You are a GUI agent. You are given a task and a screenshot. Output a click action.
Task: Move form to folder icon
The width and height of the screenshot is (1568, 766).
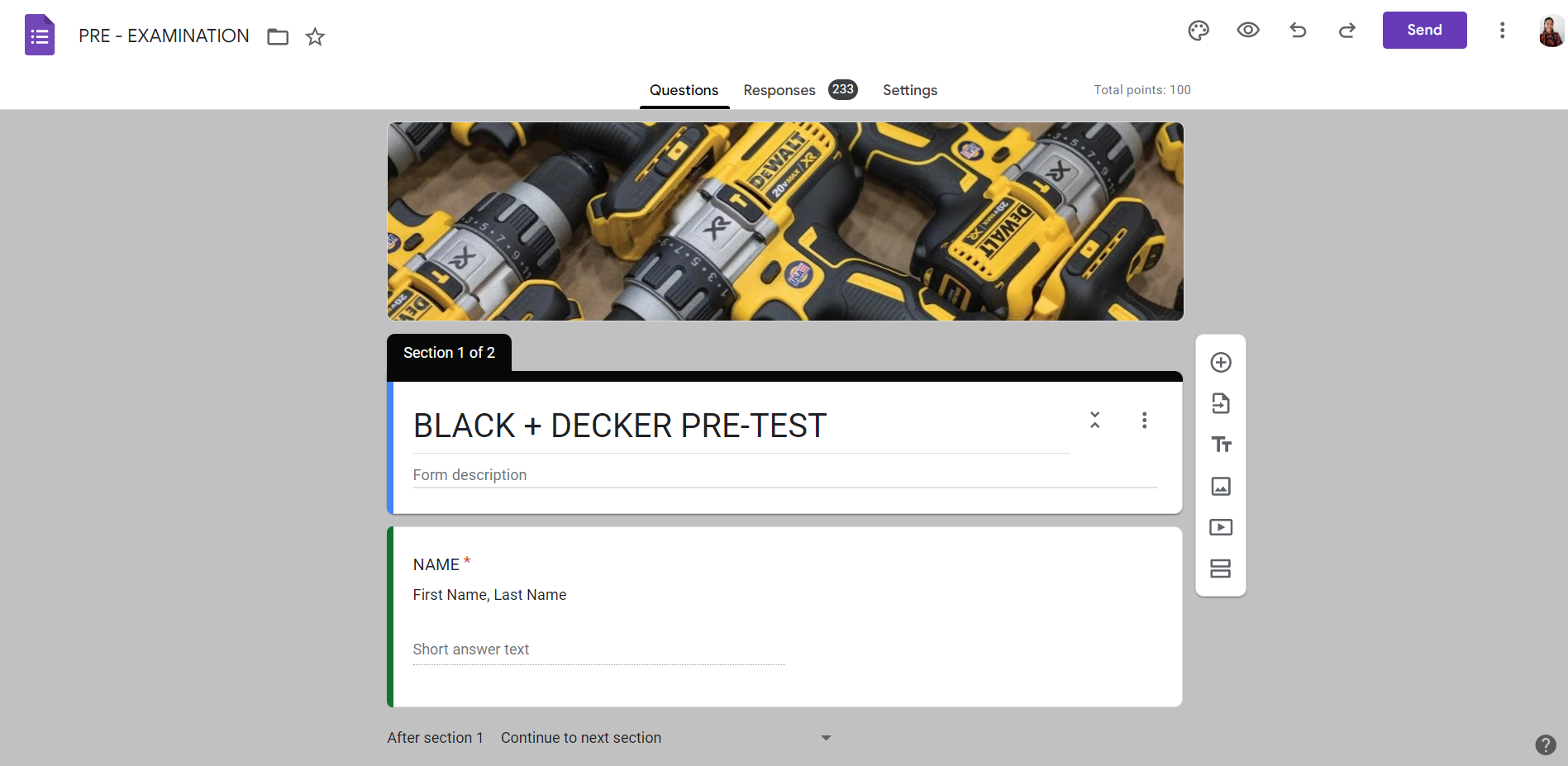278,36
